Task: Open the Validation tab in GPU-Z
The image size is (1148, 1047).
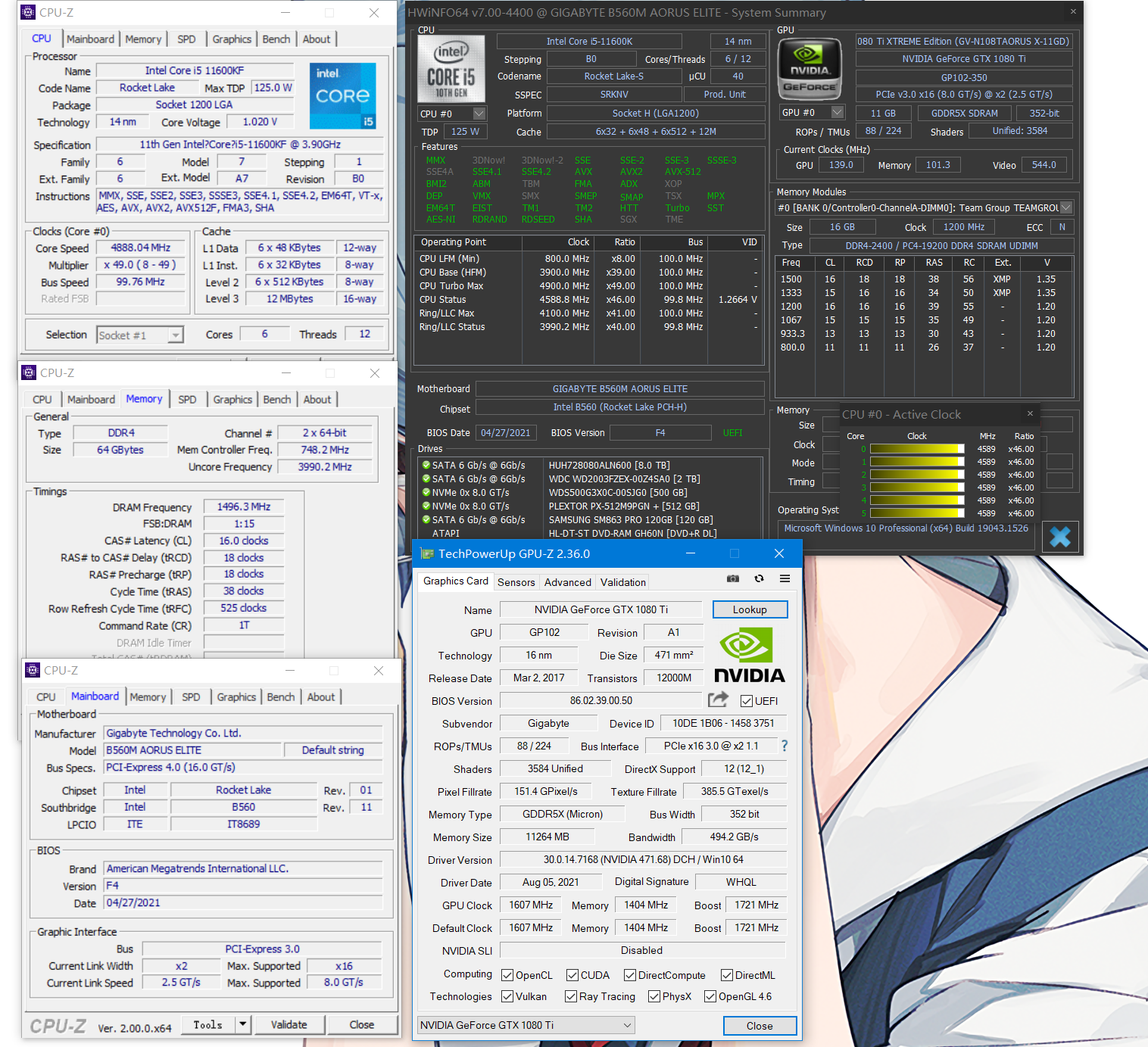Action: 623,582
